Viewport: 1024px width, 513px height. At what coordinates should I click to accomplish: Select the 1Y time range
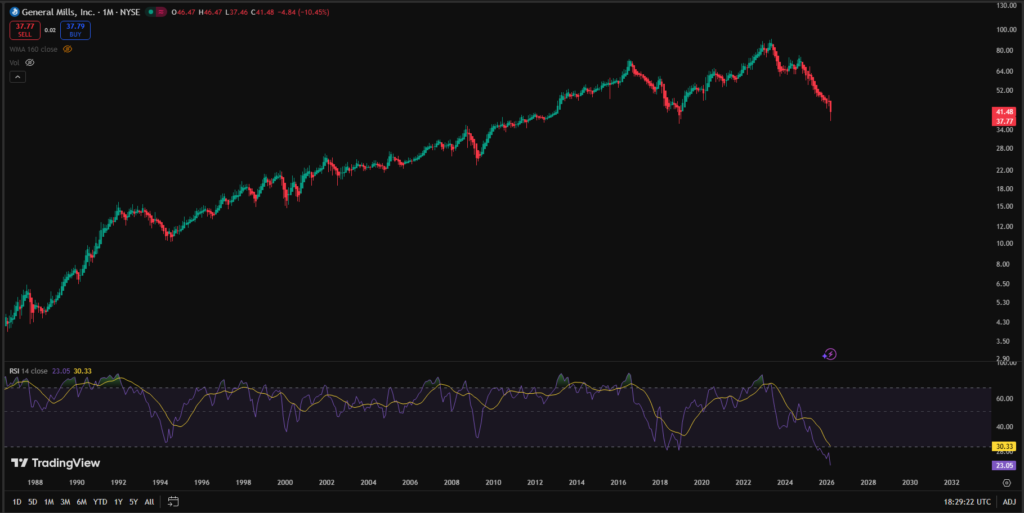tap(118, 502)
